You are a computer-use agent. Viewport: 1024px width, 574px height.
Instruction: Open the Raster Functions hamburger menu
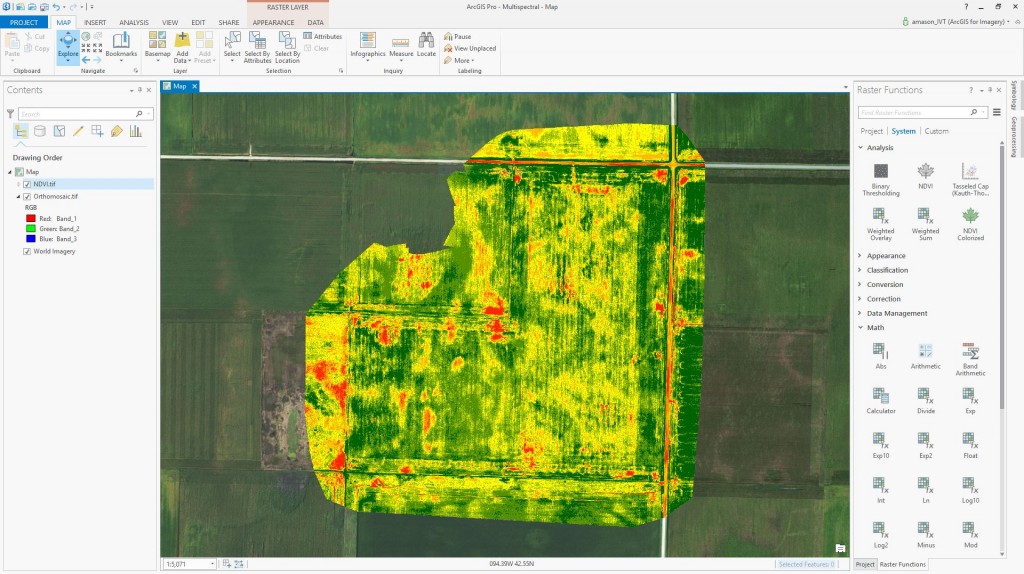coord(997,112)
